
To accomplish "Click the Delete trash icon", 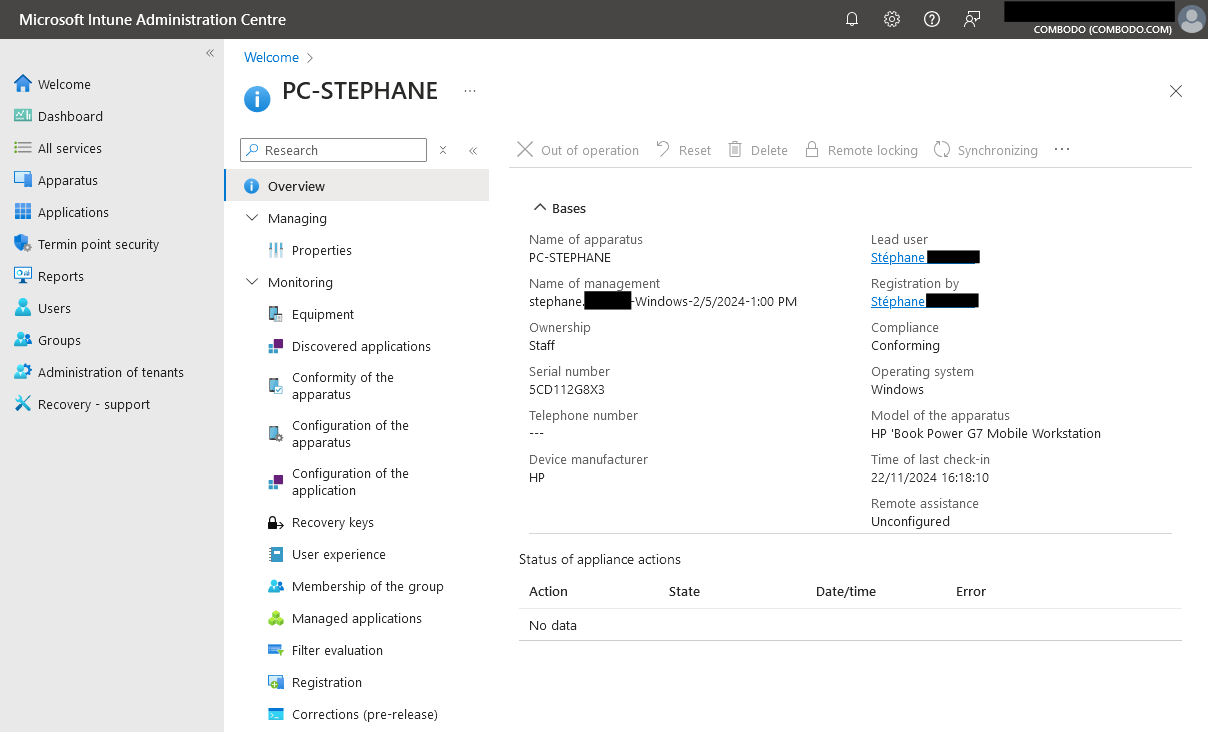I will [735, 150].
